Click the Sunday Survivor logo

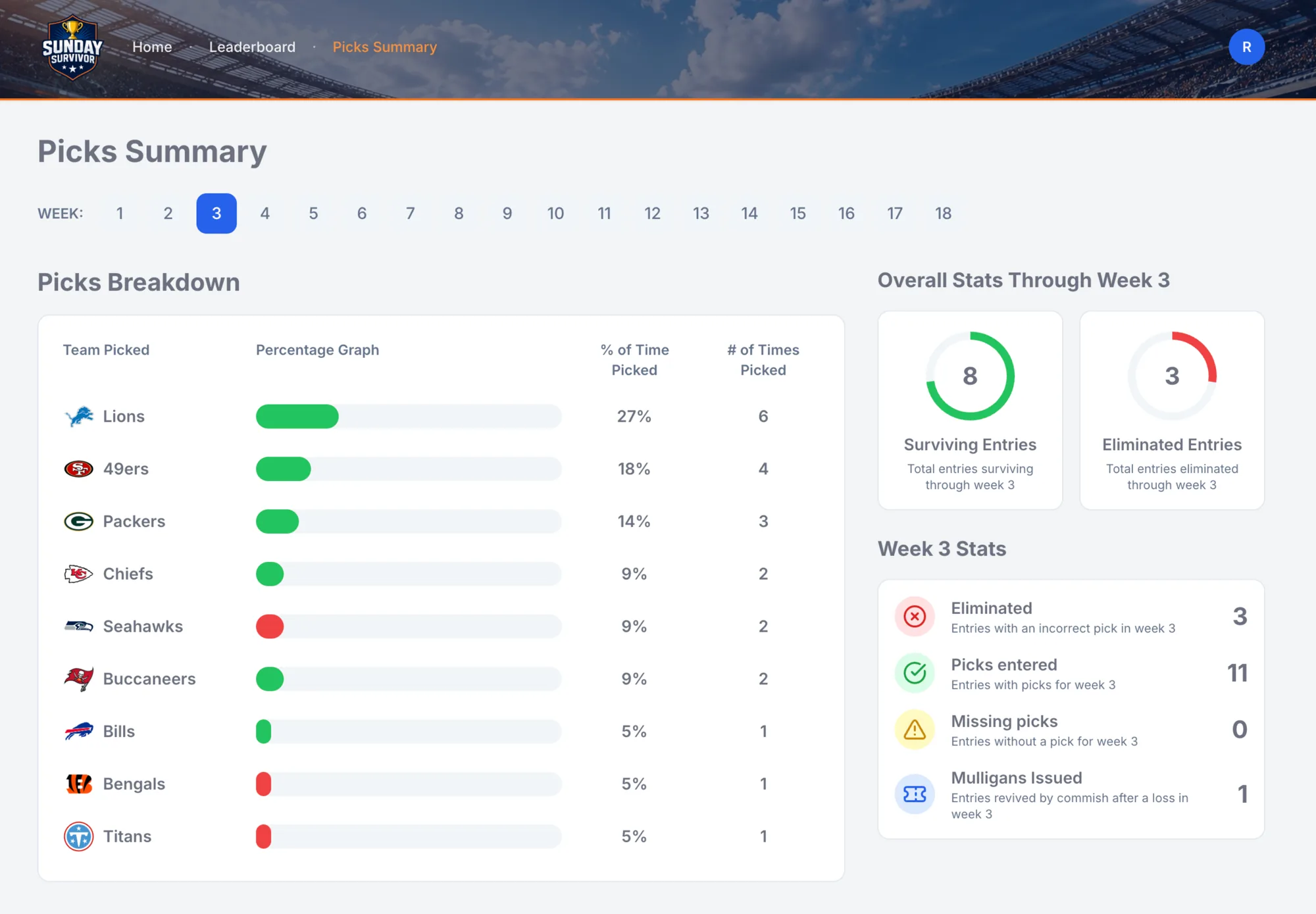pos(72,47)
